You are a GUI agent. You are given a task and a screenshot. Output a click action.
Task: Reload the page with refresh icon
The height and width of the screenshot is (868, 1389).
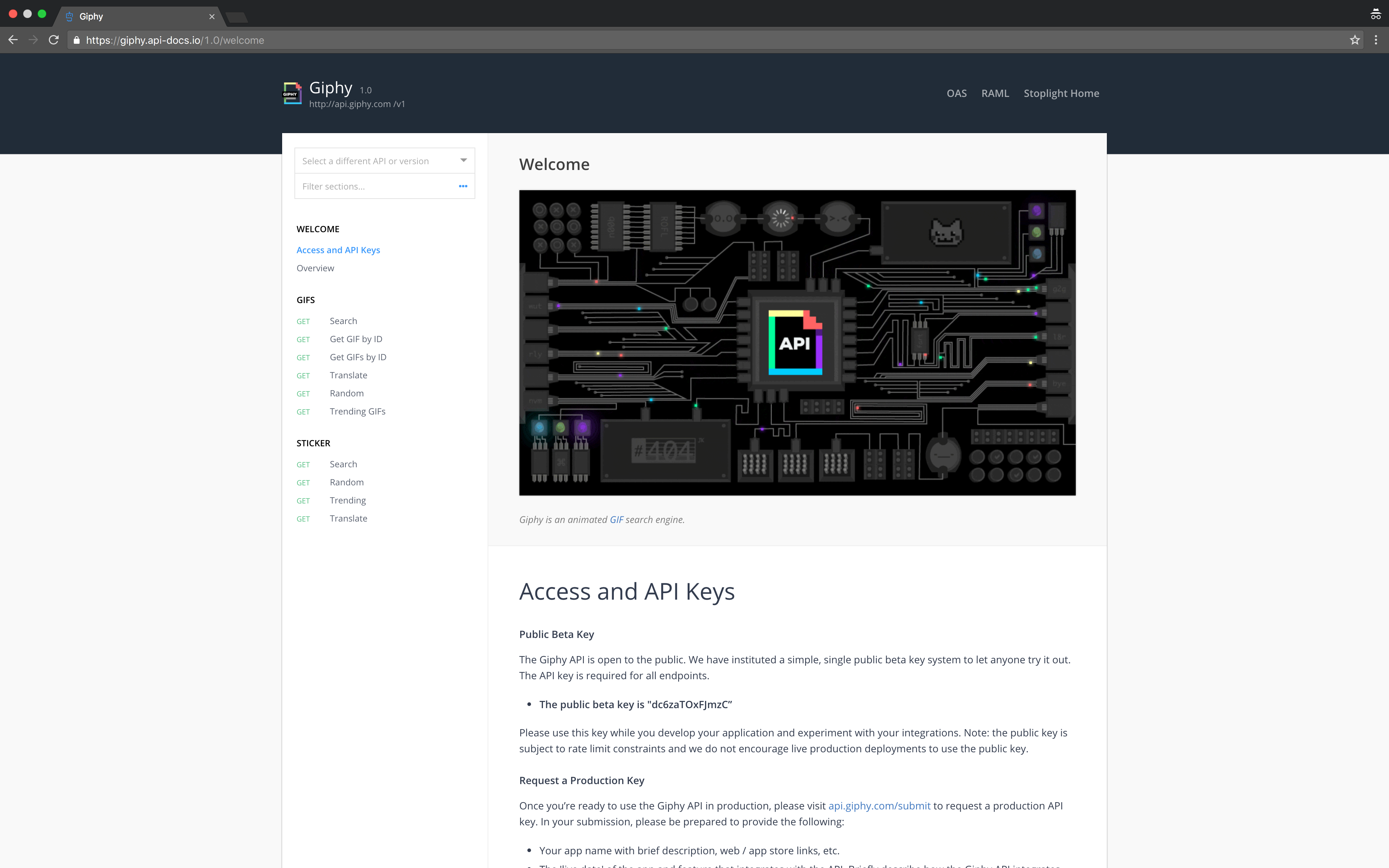tap(54, 40)
